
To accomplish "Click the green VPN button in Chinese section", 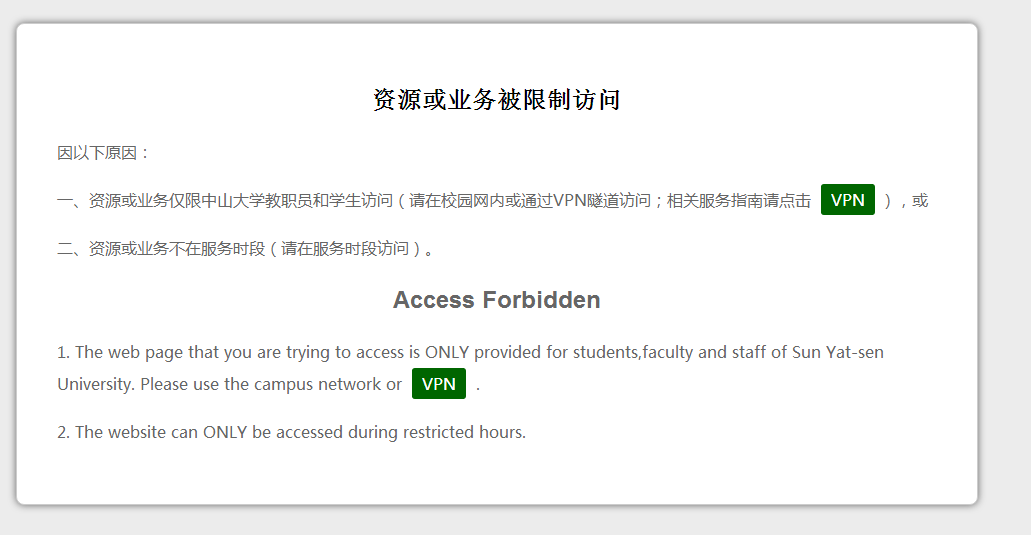I will click(x=848, y=200).
